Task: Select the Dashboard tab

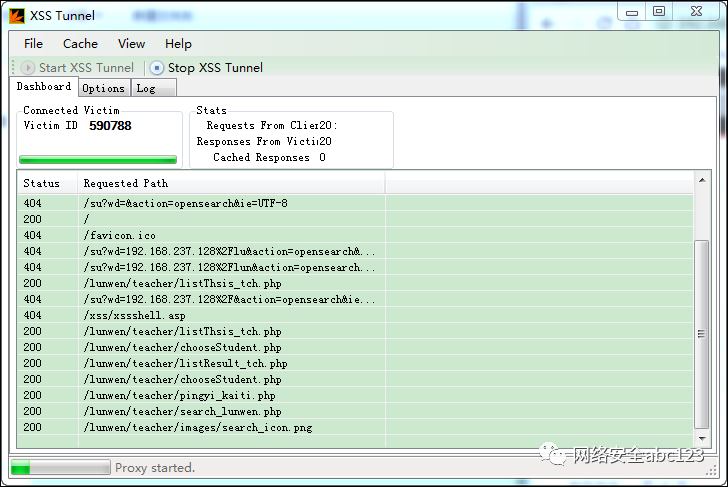Action: pyautogui.click(x=44, y=87)
